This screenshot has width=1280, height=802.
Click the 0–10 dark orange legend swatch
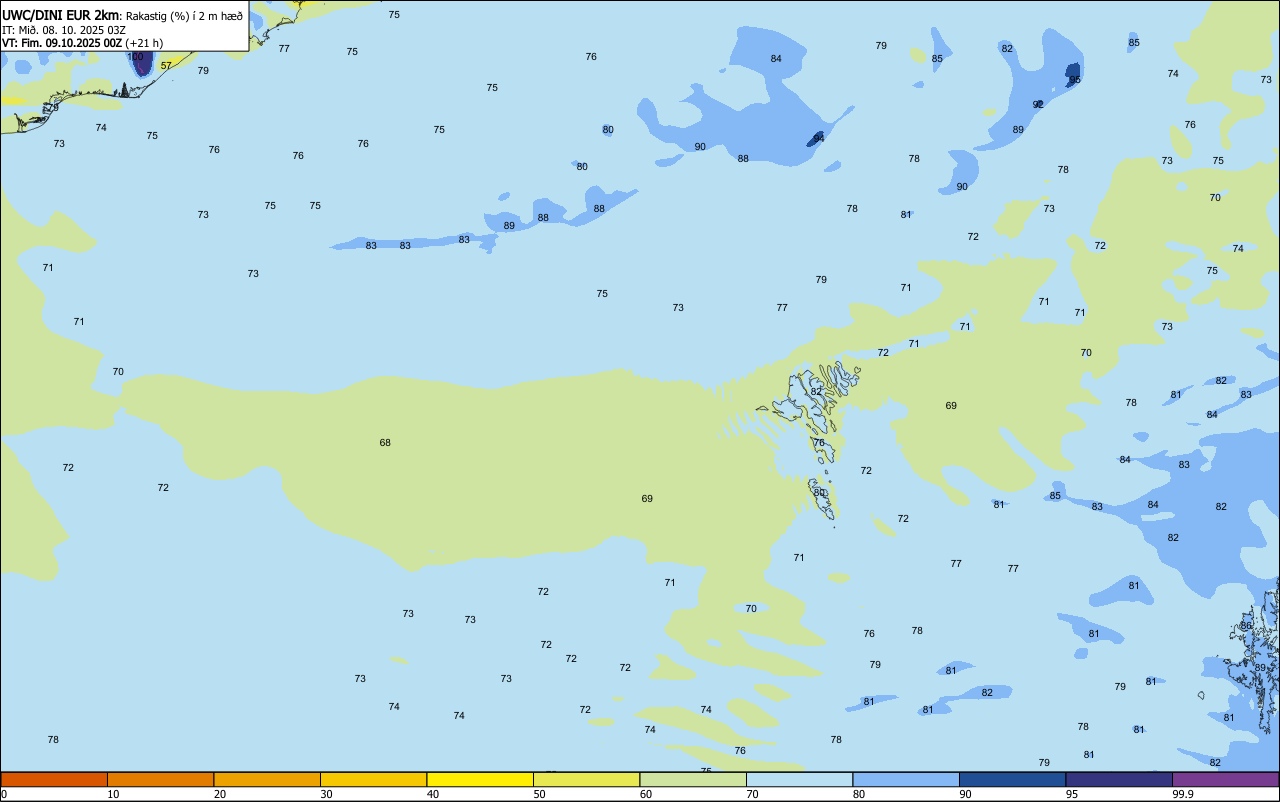(54, 779)
